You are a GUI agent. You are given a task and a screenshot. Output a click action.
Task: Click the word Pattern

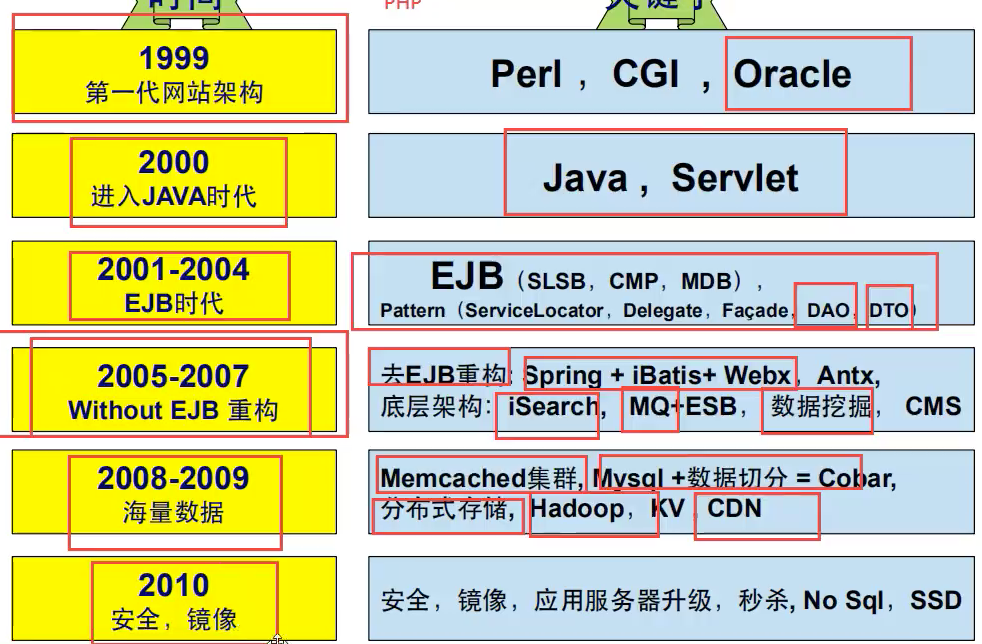coord(413,311)
